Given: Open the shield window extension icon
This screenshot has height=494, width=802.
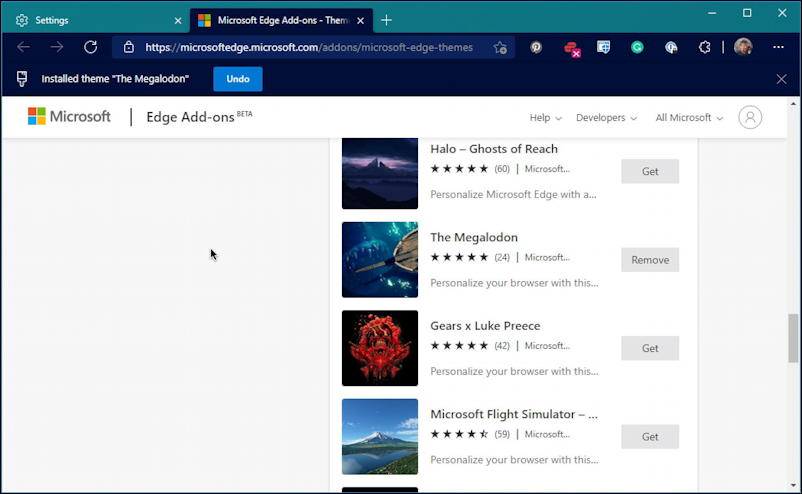Looking at the screenshot, I should tap(604, 48).
